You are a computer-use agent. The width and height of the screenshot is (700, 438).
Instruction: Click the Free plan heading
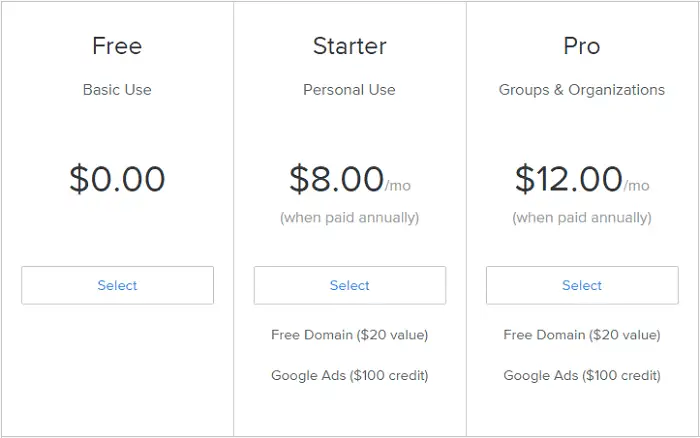coord(117,46)
